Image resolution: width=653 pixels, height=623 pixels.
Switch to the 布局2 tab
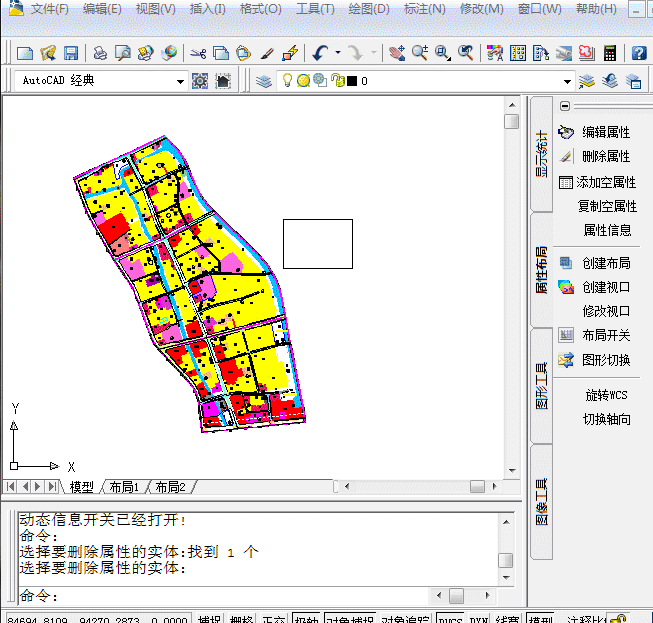(170, 486)
